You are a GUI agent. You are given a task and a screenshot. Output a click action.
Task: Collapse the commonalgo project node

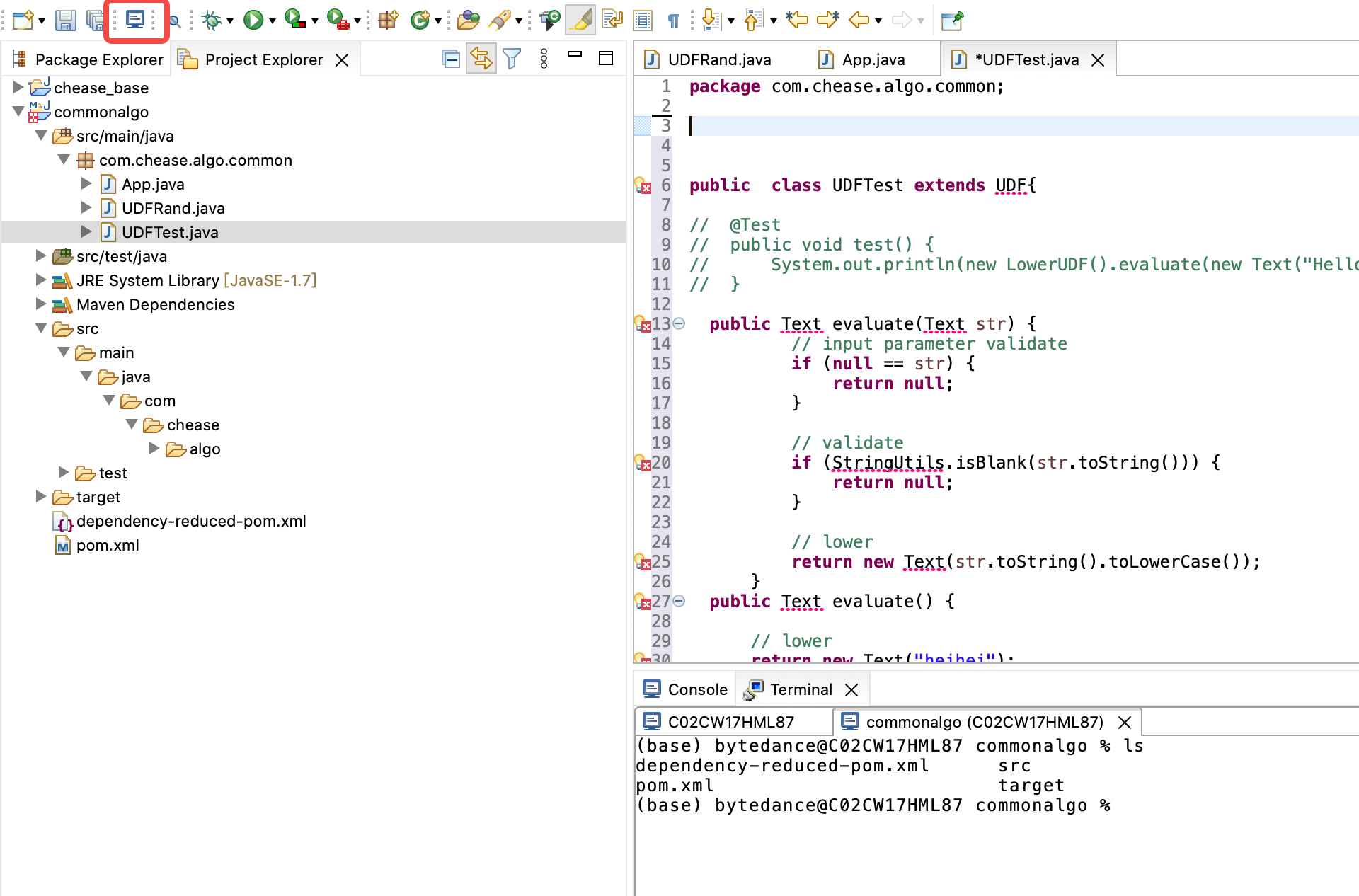(x=18, y=112)
